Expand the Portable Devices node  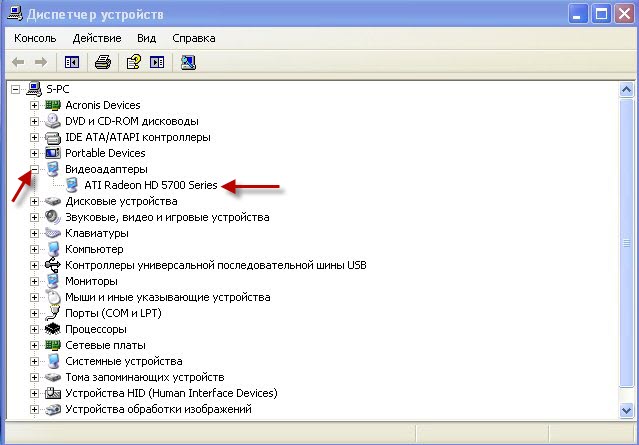pos(35,153)
